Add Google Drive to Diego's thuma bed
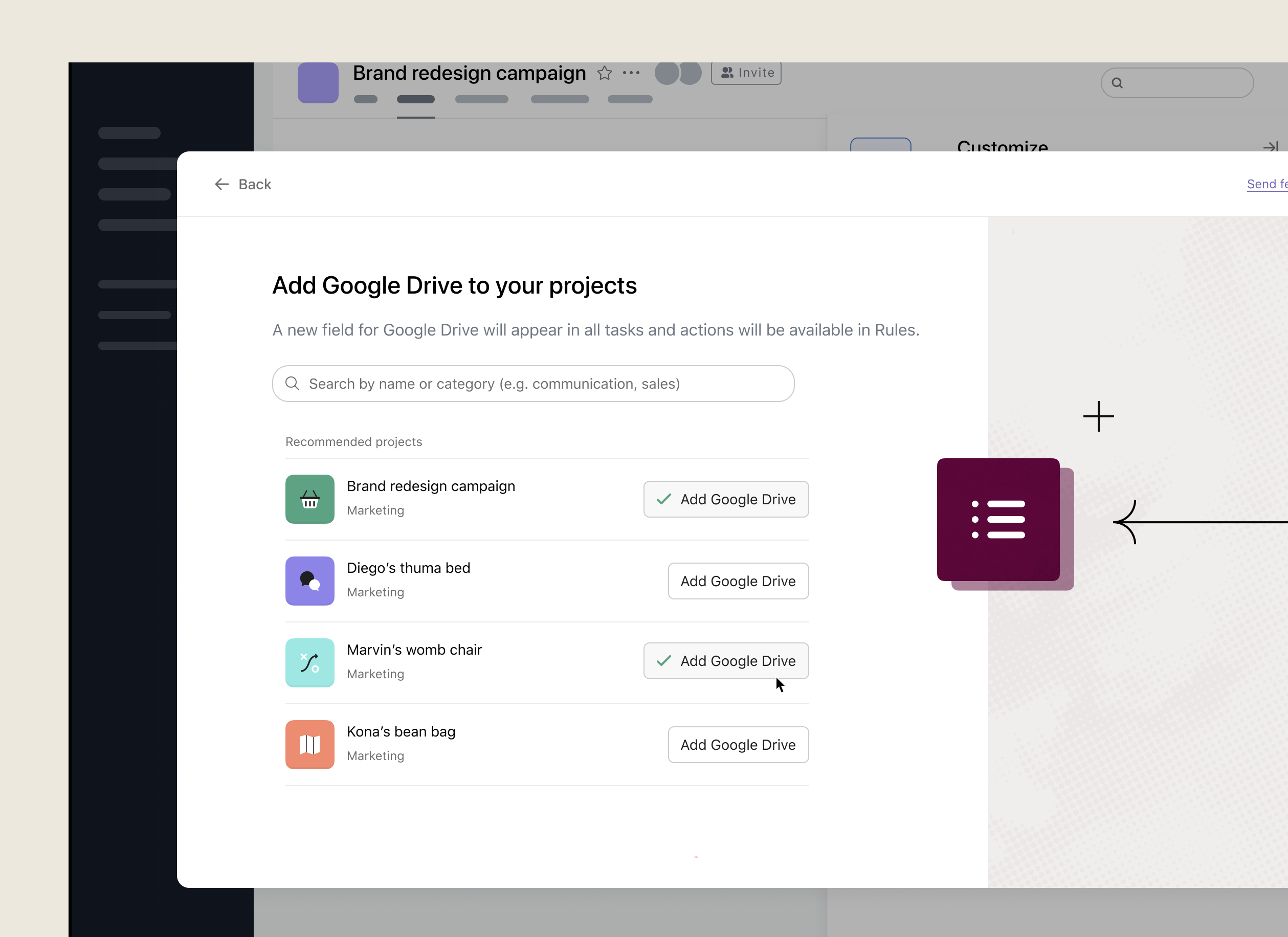1288x937 pixels. click(738, 581)
